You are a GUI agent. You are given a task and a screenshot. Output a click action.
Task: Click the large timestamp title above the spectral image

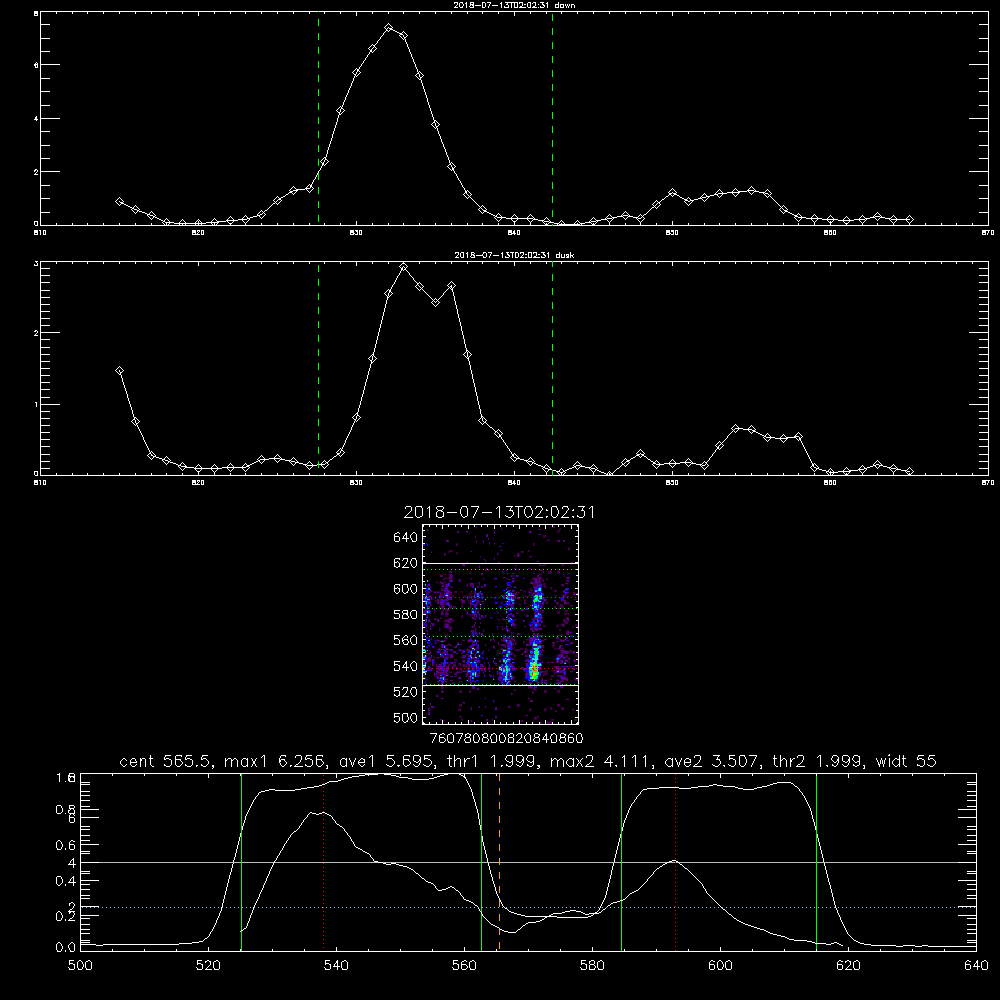499,513
